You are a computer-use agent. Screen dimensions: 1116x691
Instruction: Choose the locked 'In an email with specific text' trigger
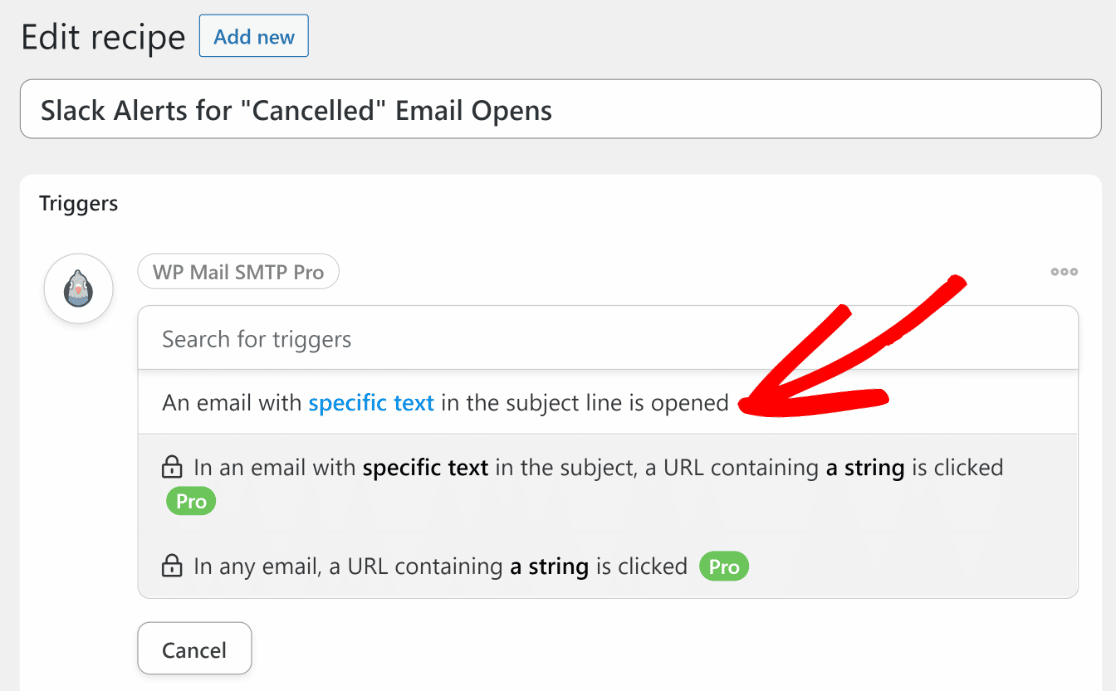click(608, 484)
